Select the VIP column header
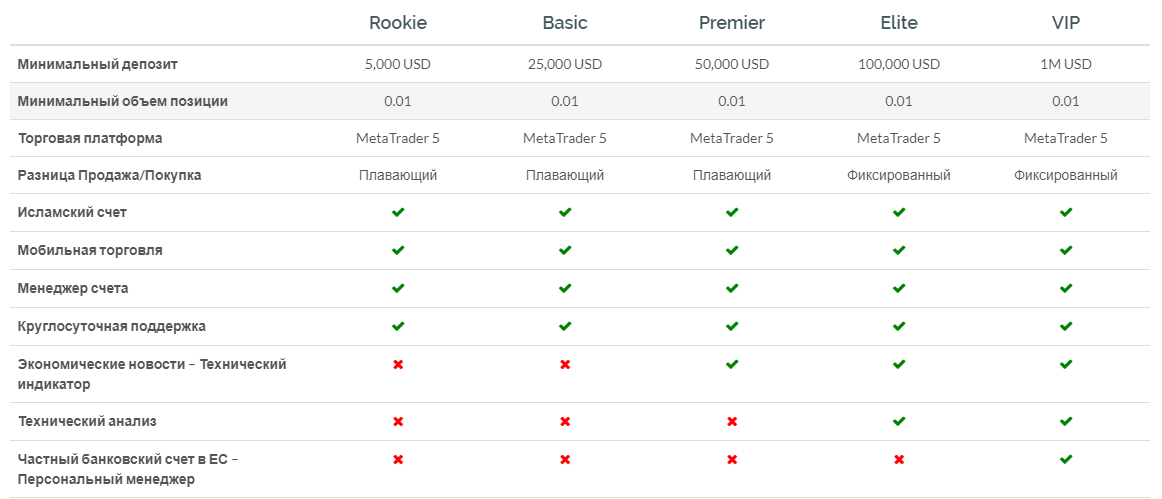This screenshot has width=1162, height=499. pos(1066,23)
